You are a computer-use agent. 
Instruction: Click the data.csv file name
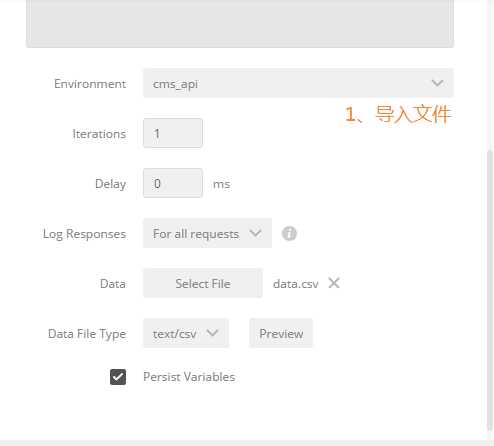296,284
